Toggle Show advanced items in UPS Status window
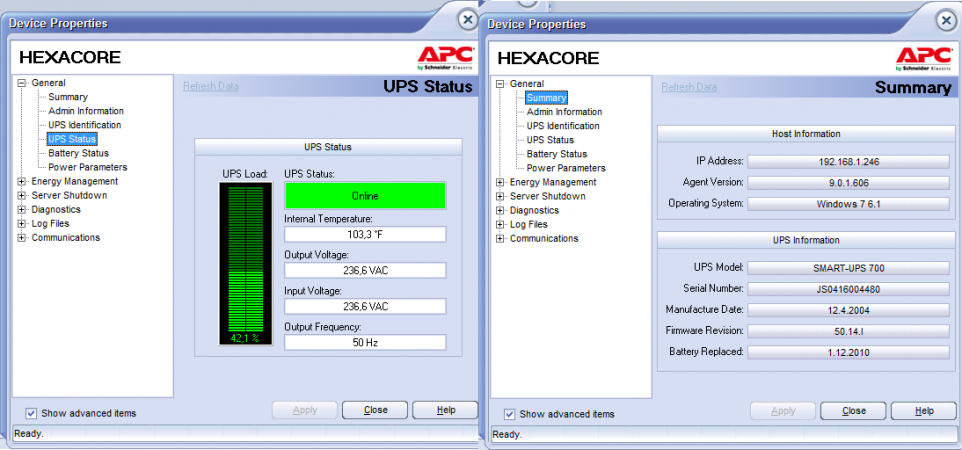962x450 pixels. [x=32, y=413]
